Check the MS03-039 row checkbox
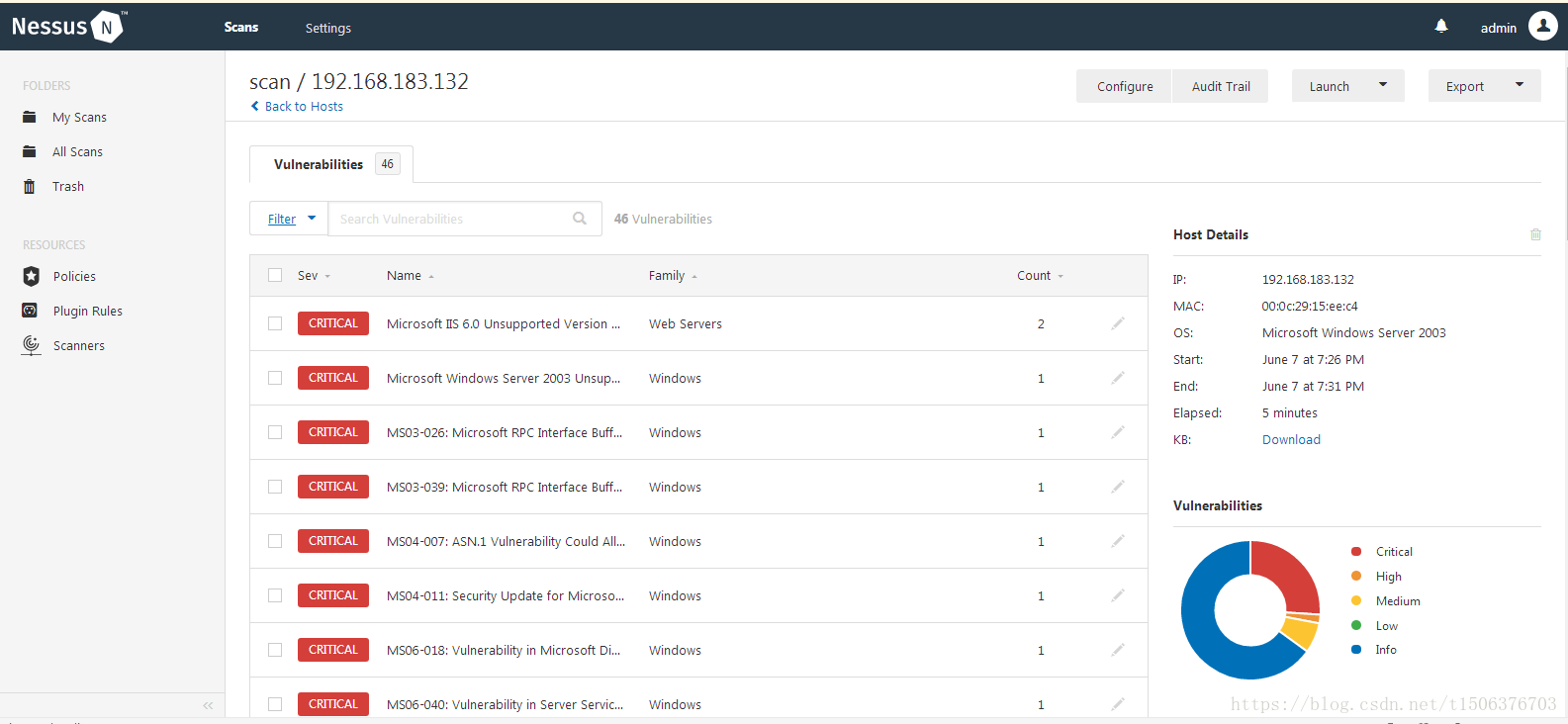Screen dimensions: 1568x724 tap(275, 487)
